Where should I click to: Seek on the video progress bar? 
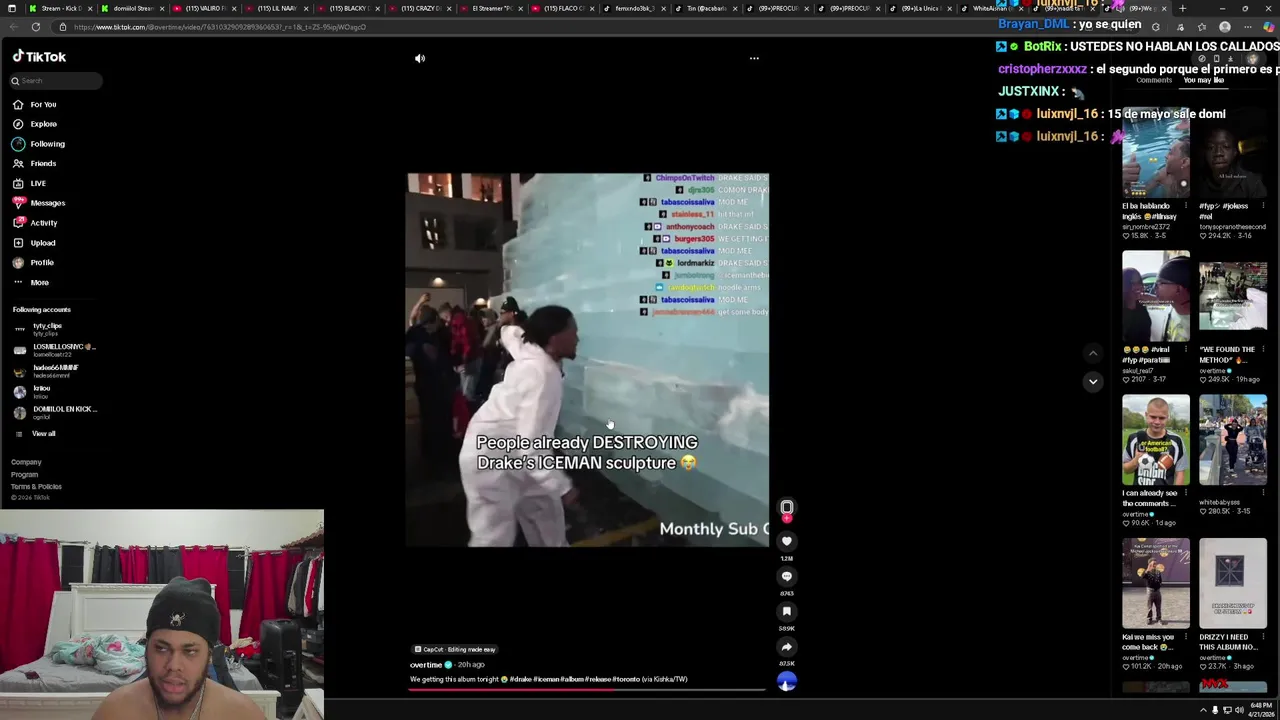point(588,689)
